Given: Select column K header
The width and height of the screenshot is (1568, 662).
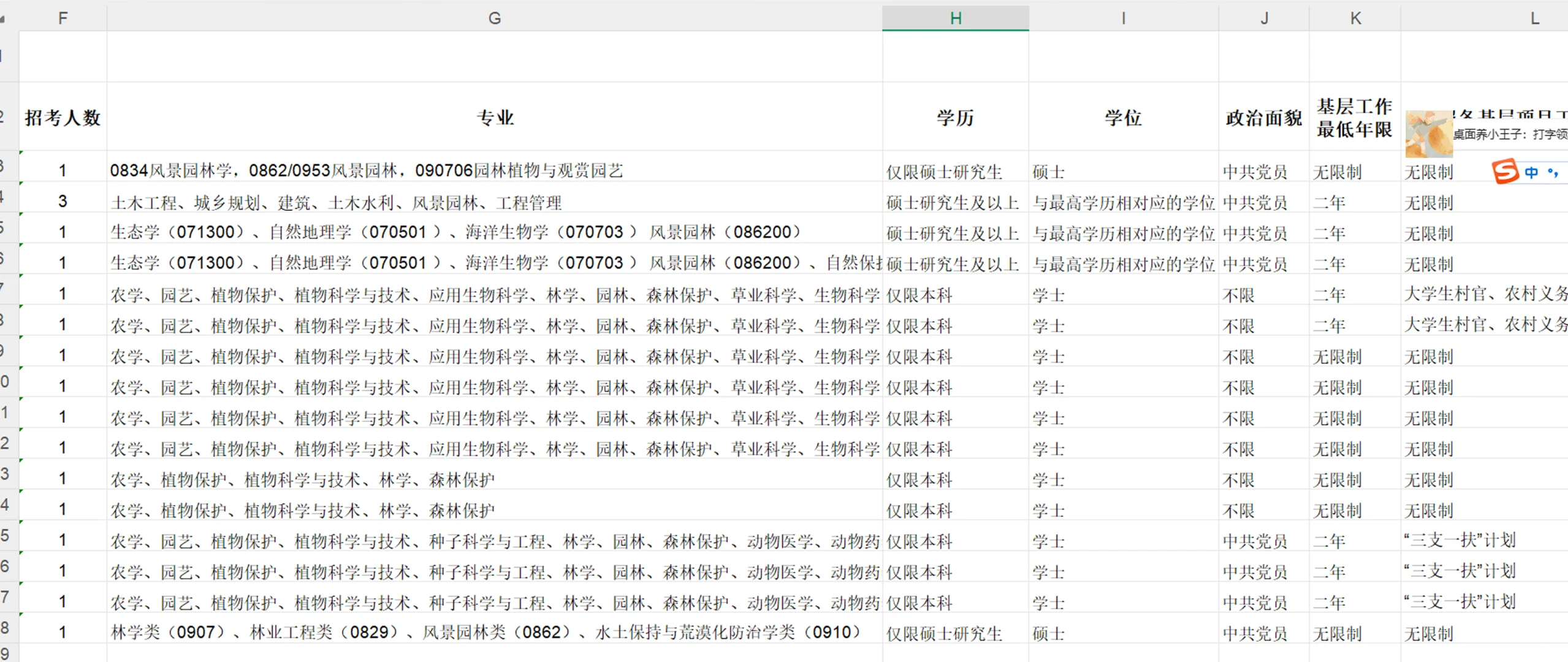Looking at the screenshot, I should click(x=1355, y=18).
